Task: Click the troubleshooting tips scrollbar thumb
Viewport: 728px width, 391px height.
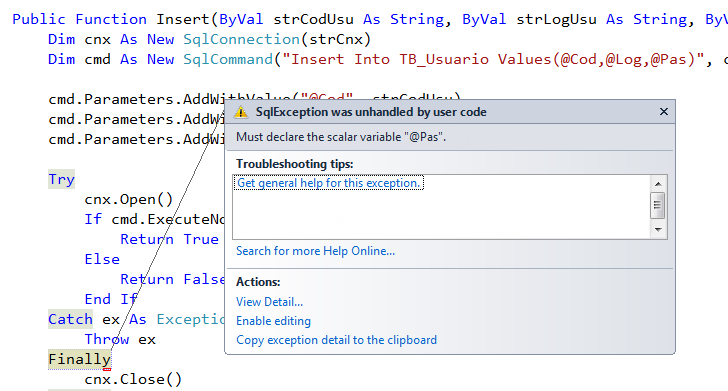Action: 657,205
